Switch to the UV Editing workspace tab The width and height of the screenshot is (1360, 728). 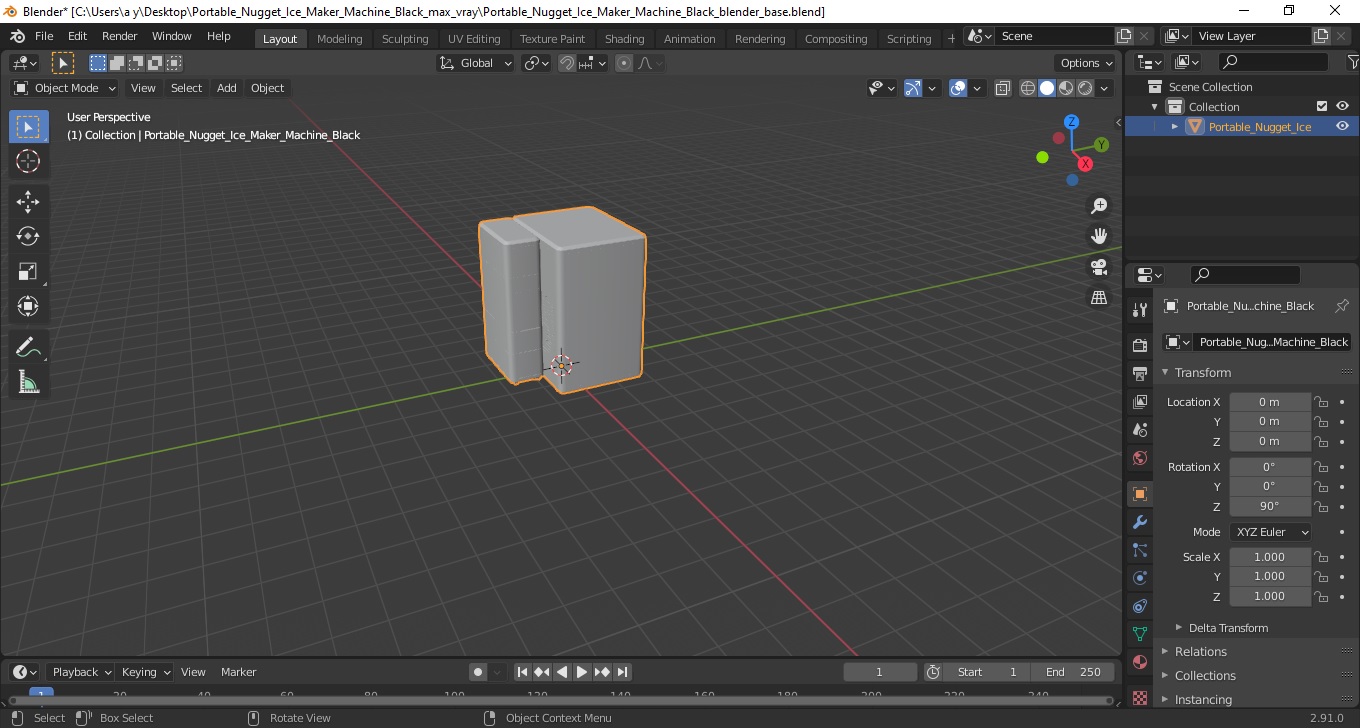tap(473, 38)
